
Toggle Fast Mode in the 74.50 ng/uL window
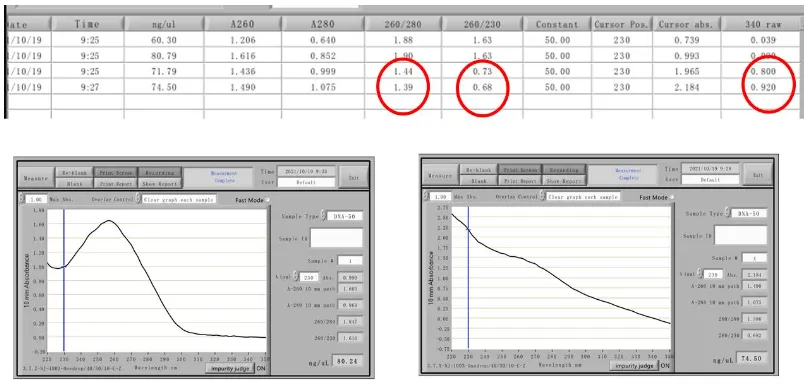pyautogui.click(x=672, y=197)
